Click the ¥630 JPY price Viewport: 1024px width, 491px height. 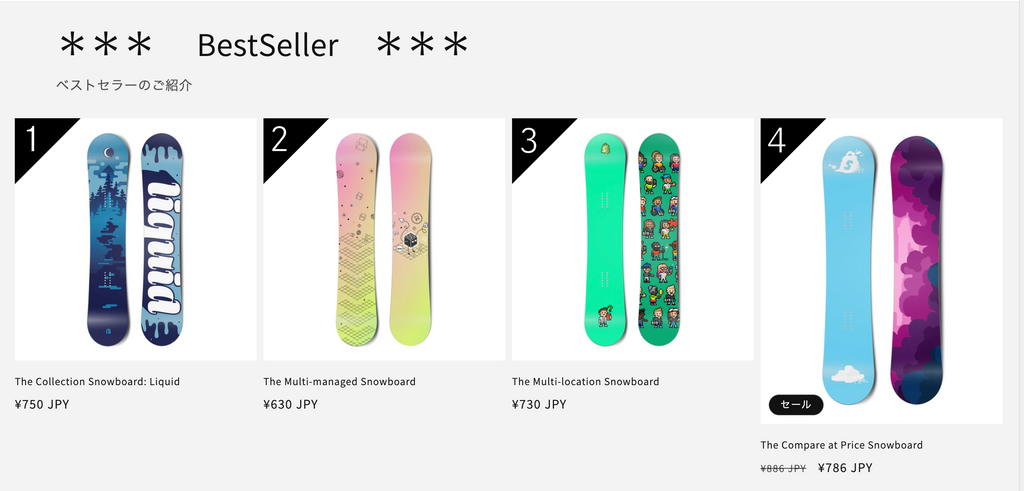291,404
